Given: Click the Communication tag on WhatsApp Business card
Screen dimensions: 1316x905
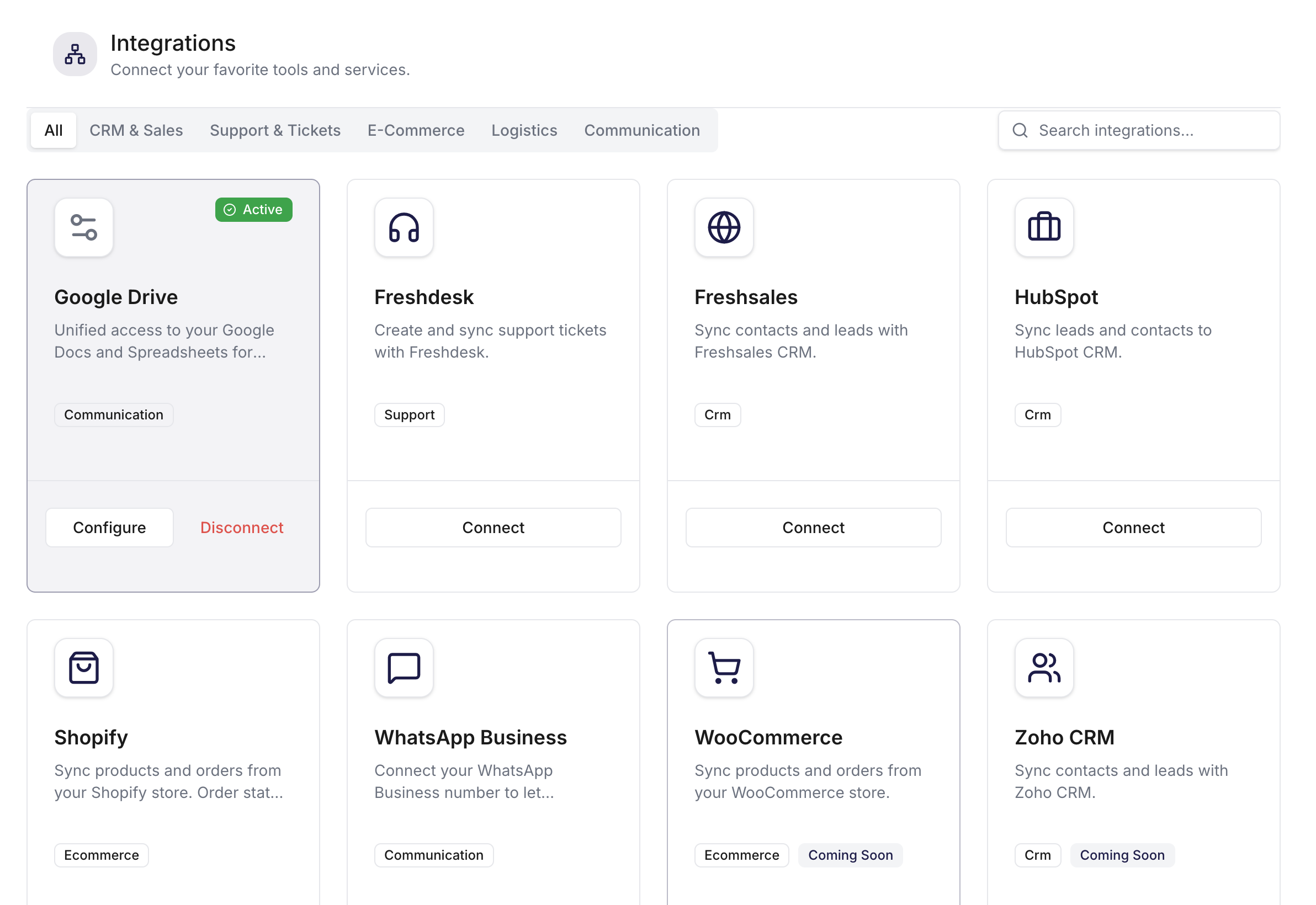Looking at the screenshot, I should coord(433,855).
